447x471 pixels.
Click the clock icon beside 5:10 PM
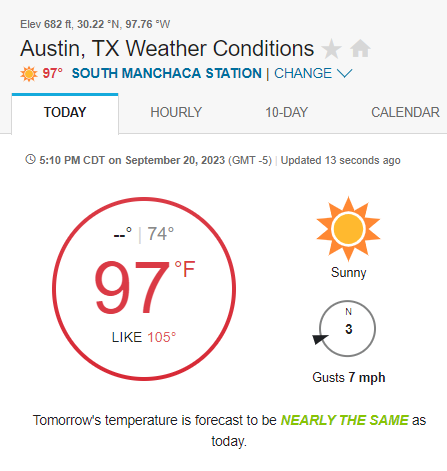pos(30,159)
